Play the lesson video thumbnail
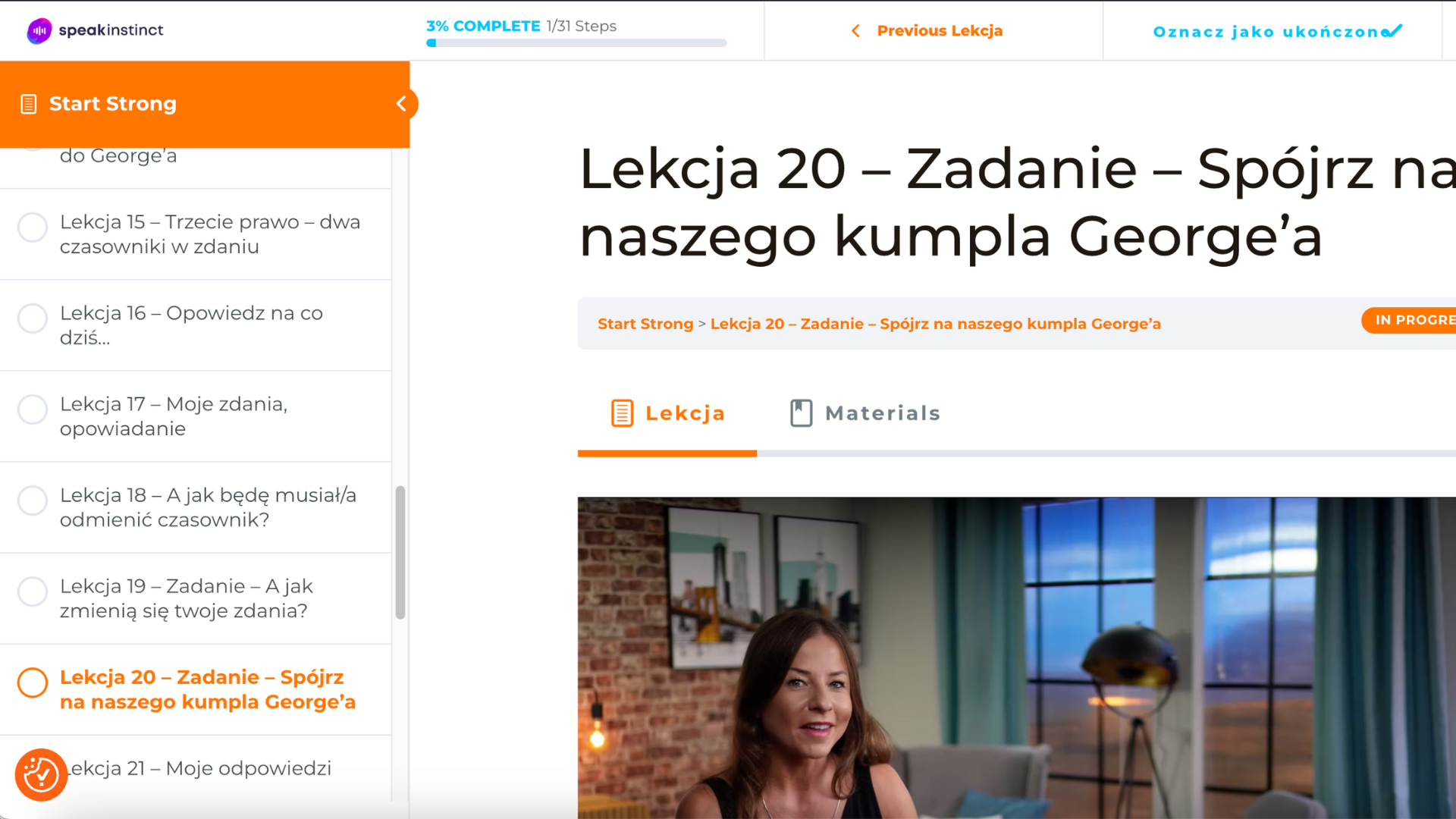1456x819 pixels. [x=1016, y=657]
